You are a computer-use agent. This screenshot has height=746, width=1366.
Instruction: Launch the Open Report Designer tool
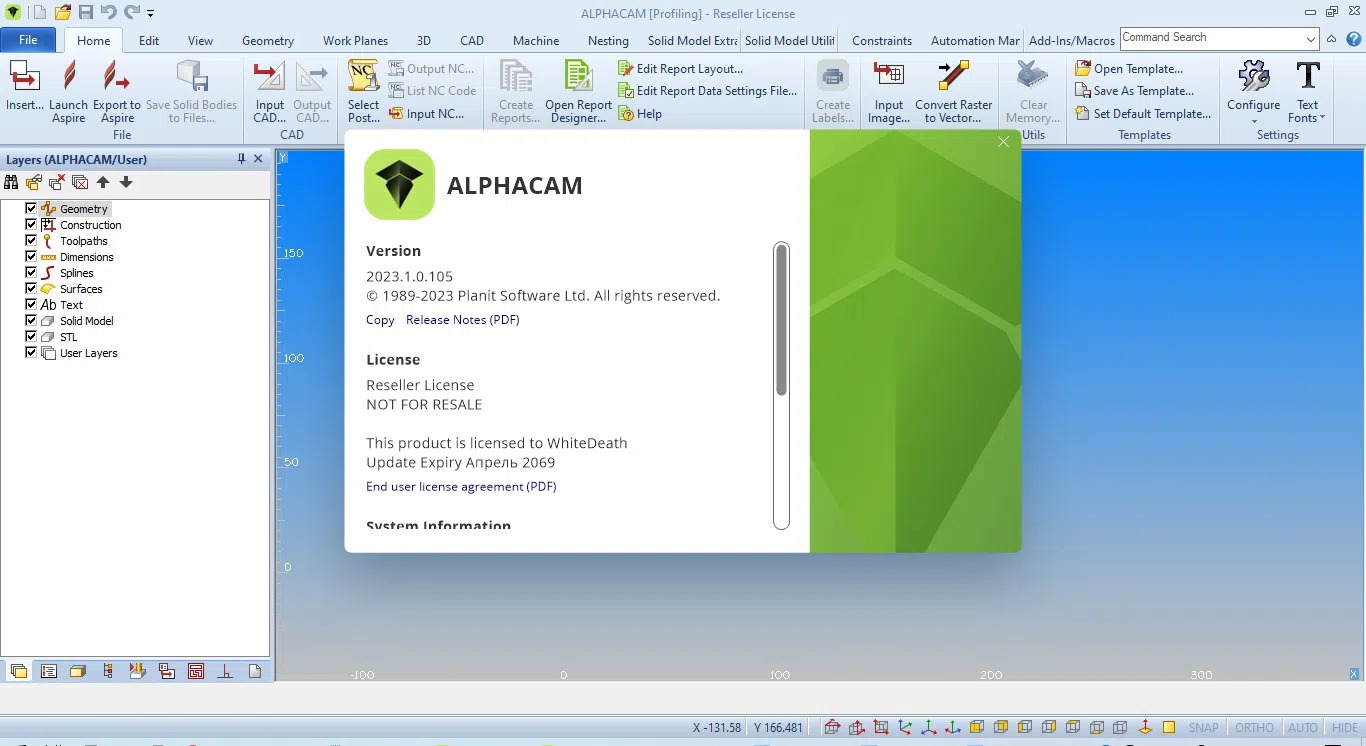(577, 90)
